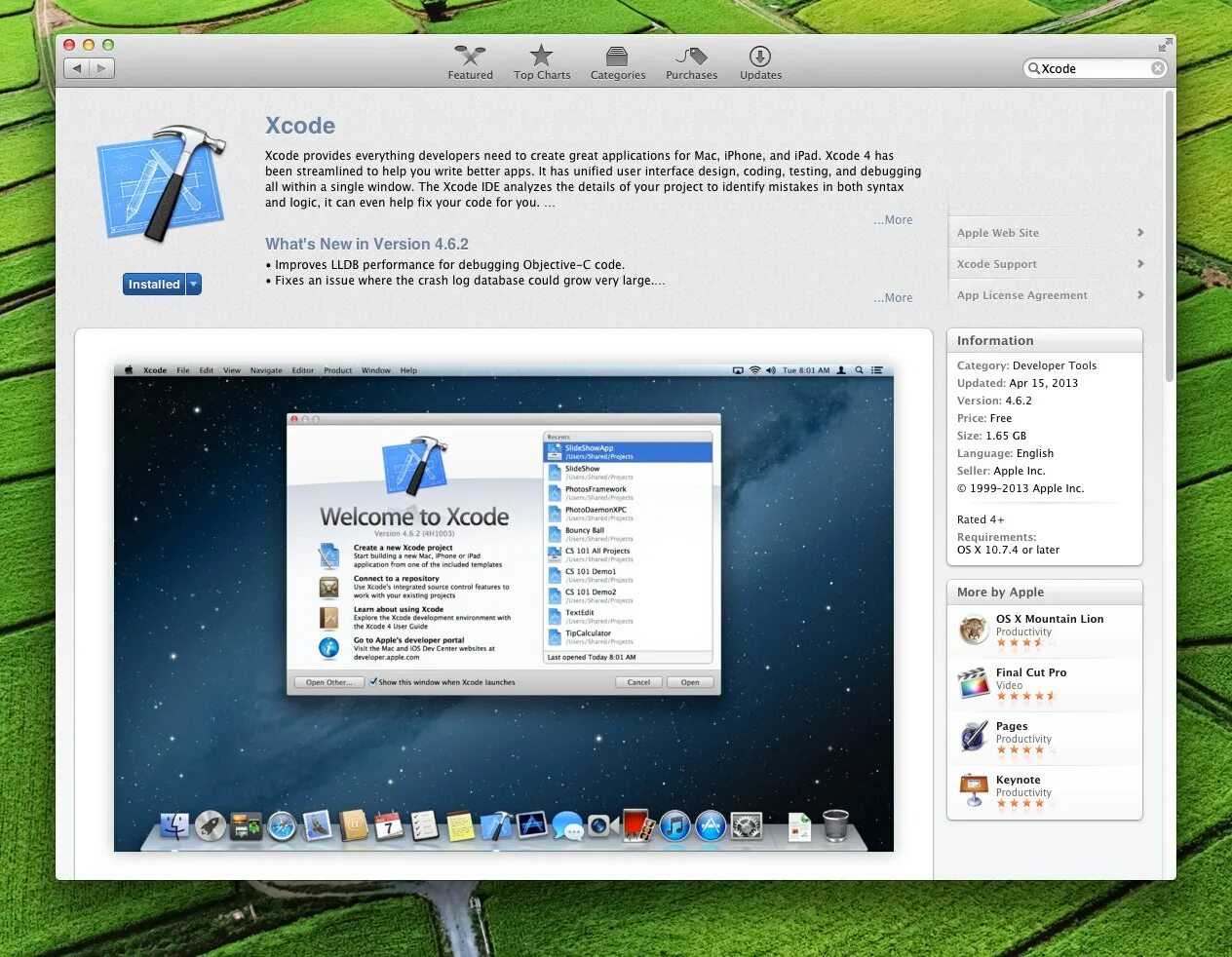The height and width of the screenshot is (957, 1232).
Task: Click the chevron next to Apple Web Site
Action: point(1140,233)
